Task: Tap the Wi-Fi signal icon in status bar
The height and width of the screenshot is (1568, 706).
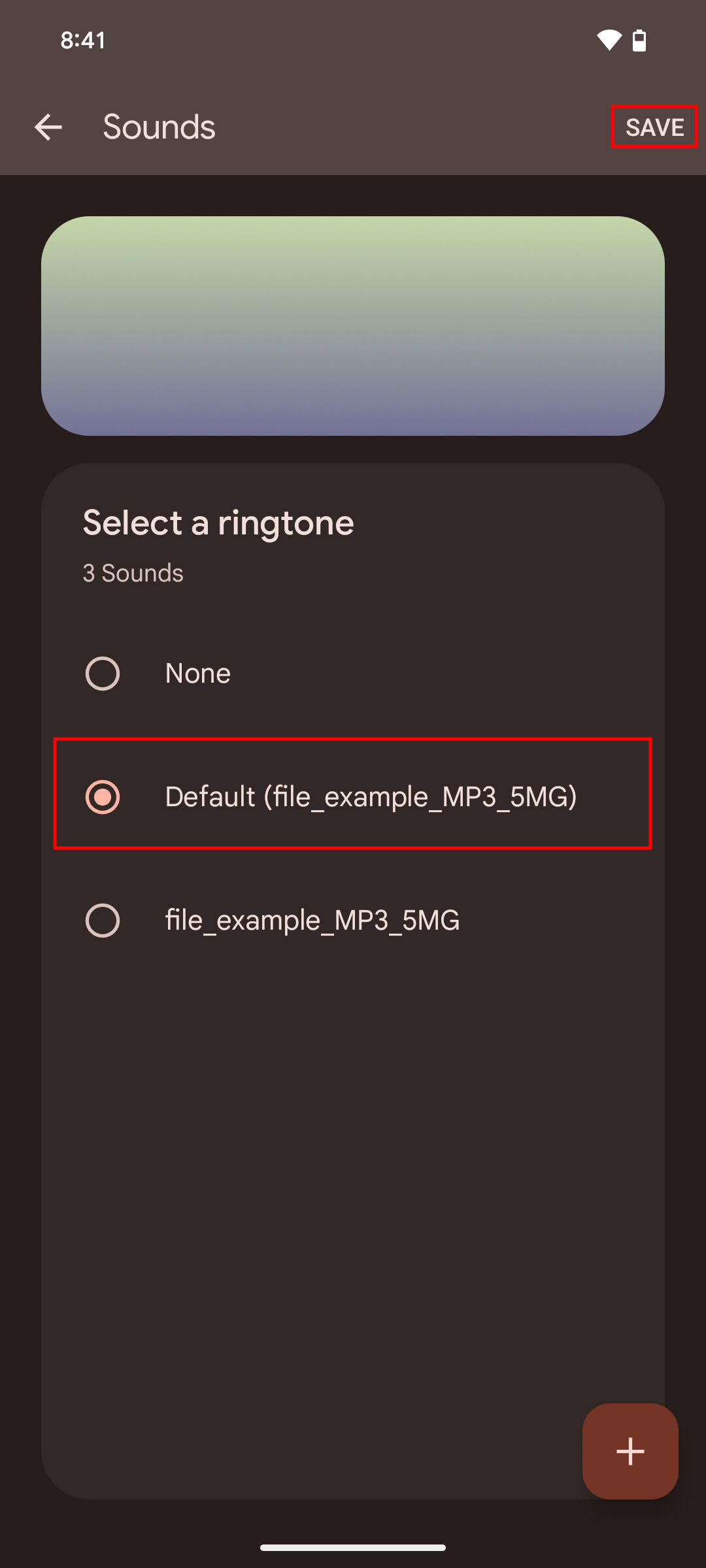Action: point(609,41)
